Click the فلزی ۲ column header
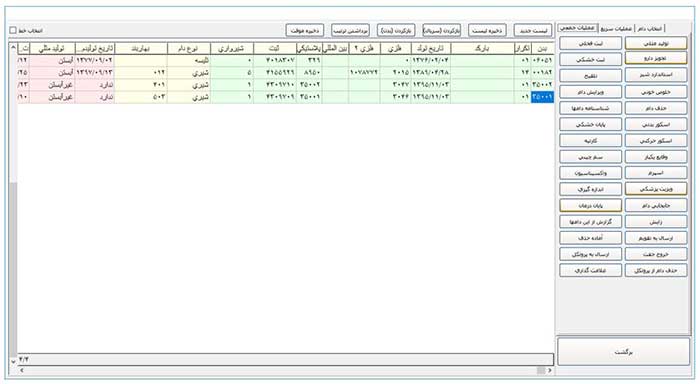 pos(364,48)
